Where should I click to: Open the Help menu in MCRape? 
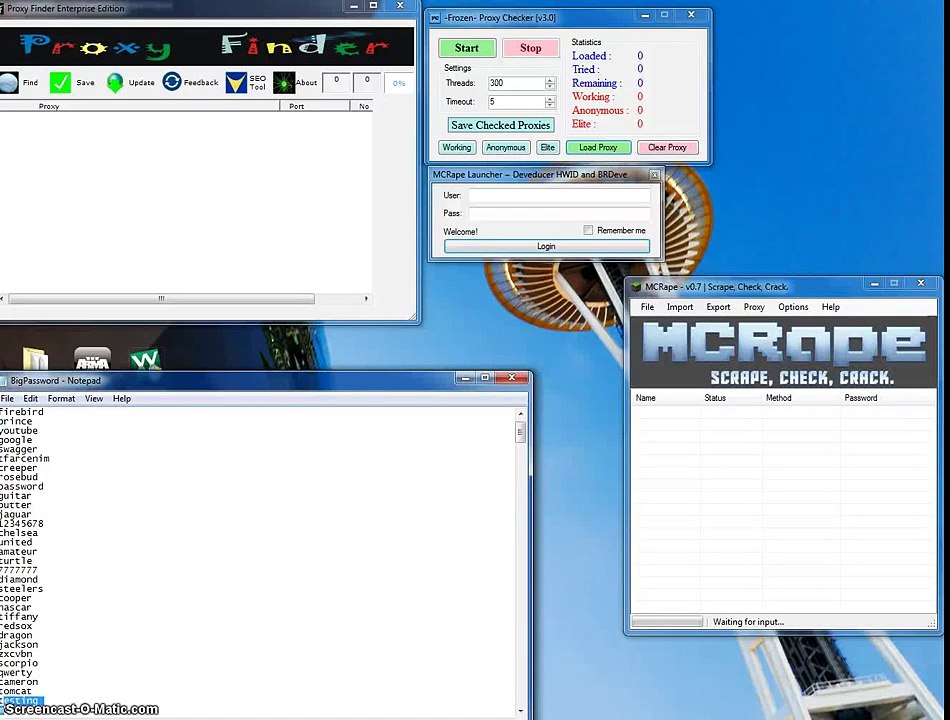click(x=831, y=307)
